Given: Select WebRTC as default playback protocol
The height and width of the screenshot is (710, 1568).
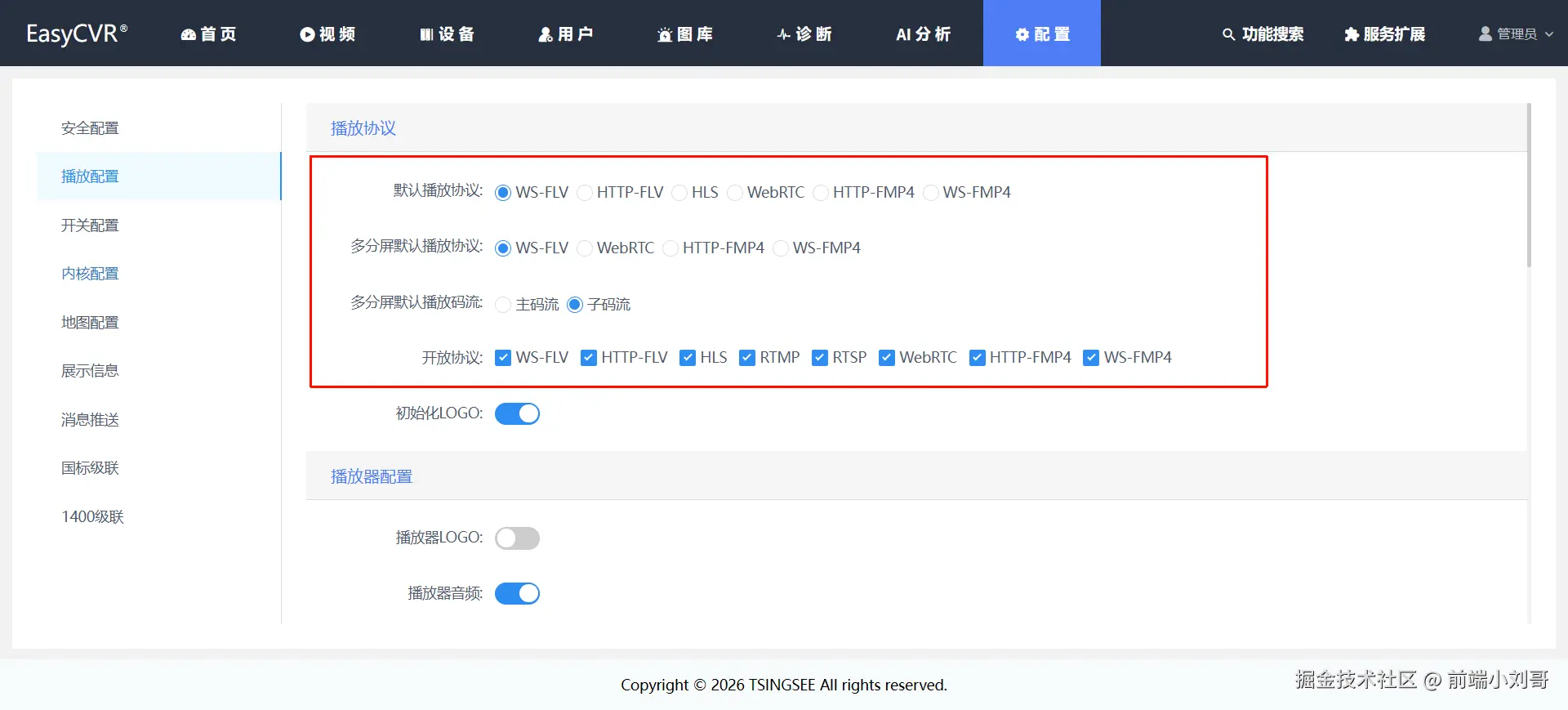Looking at the screenshot, I should [x=735, y=193].
